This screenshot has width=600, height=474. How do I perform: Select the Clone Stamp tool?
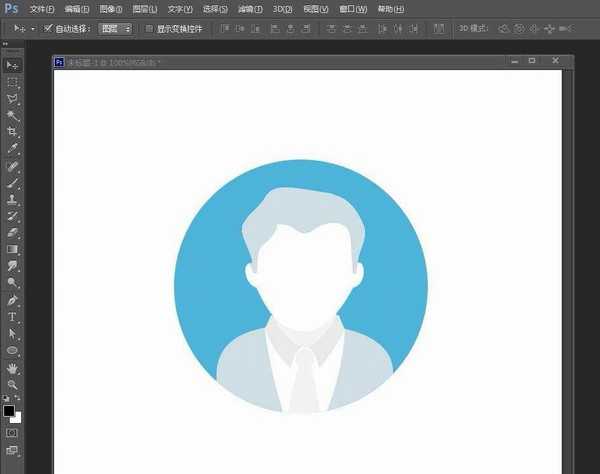(x=13, y=199)
